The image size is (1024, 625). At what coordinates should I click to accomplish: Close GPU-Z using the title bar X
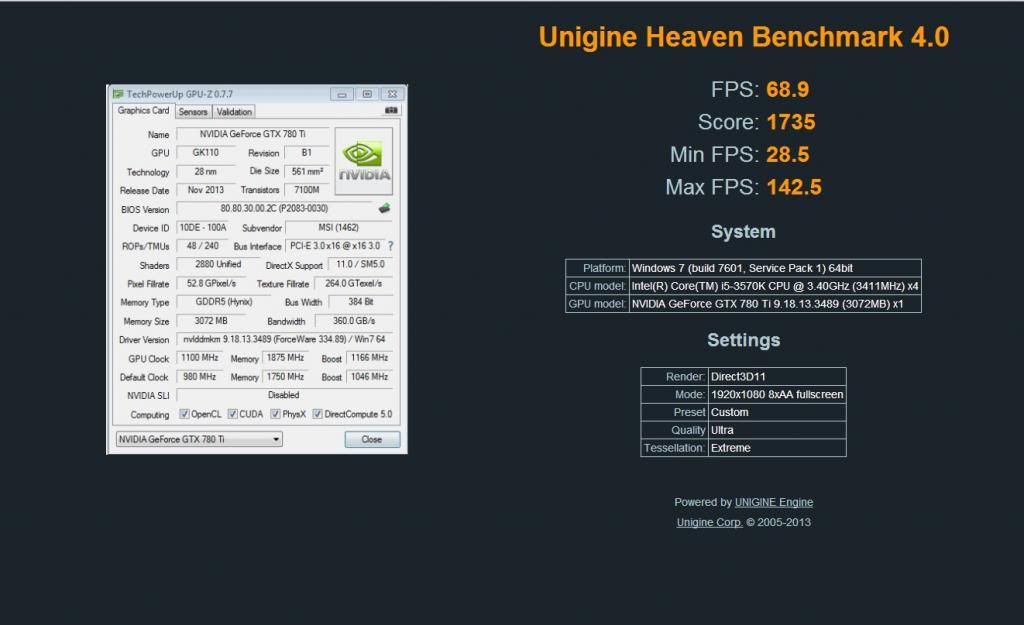[x=391, y=94]
